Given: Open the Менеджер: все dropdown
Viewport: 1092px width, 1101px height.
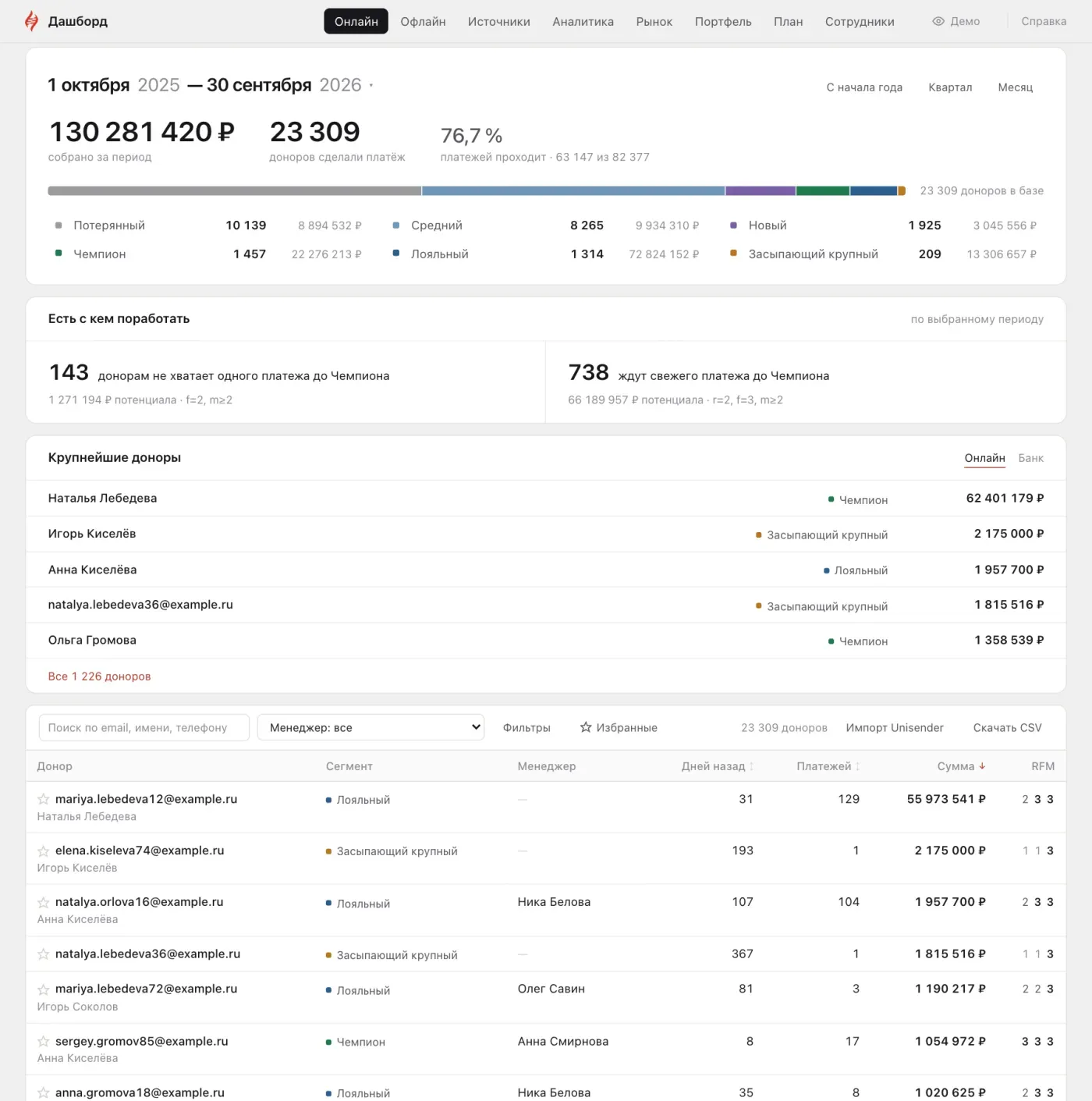Looking at the screenshot, I should tap(370, 727).
